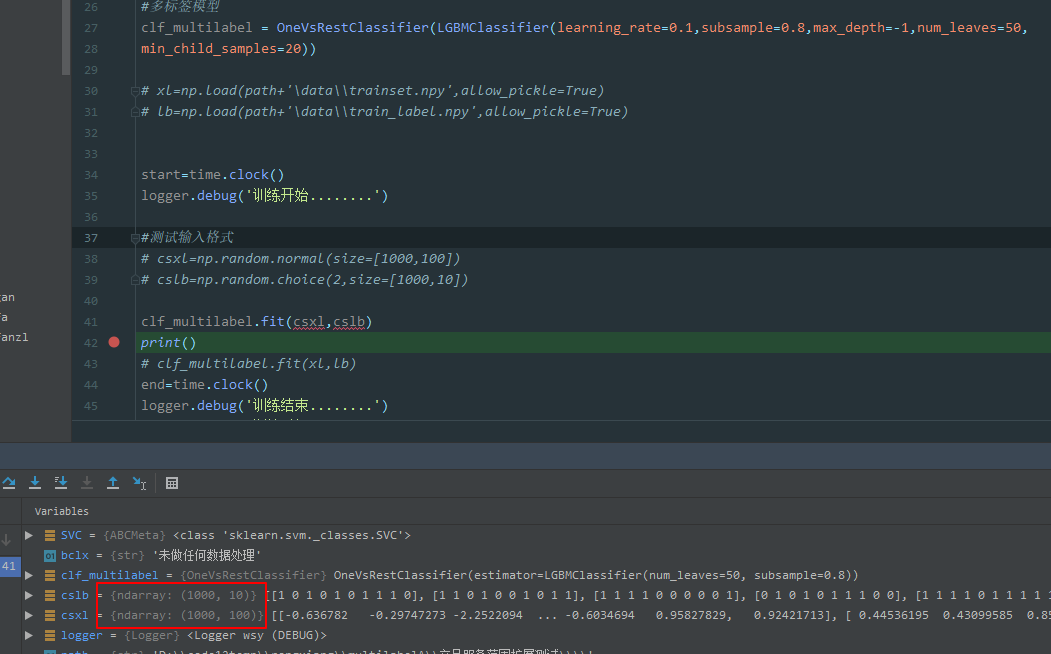The height and width of the screenshot is (654, 1051).
Task: Click the bclx string variable icon
Action: [x=50, y=555]
